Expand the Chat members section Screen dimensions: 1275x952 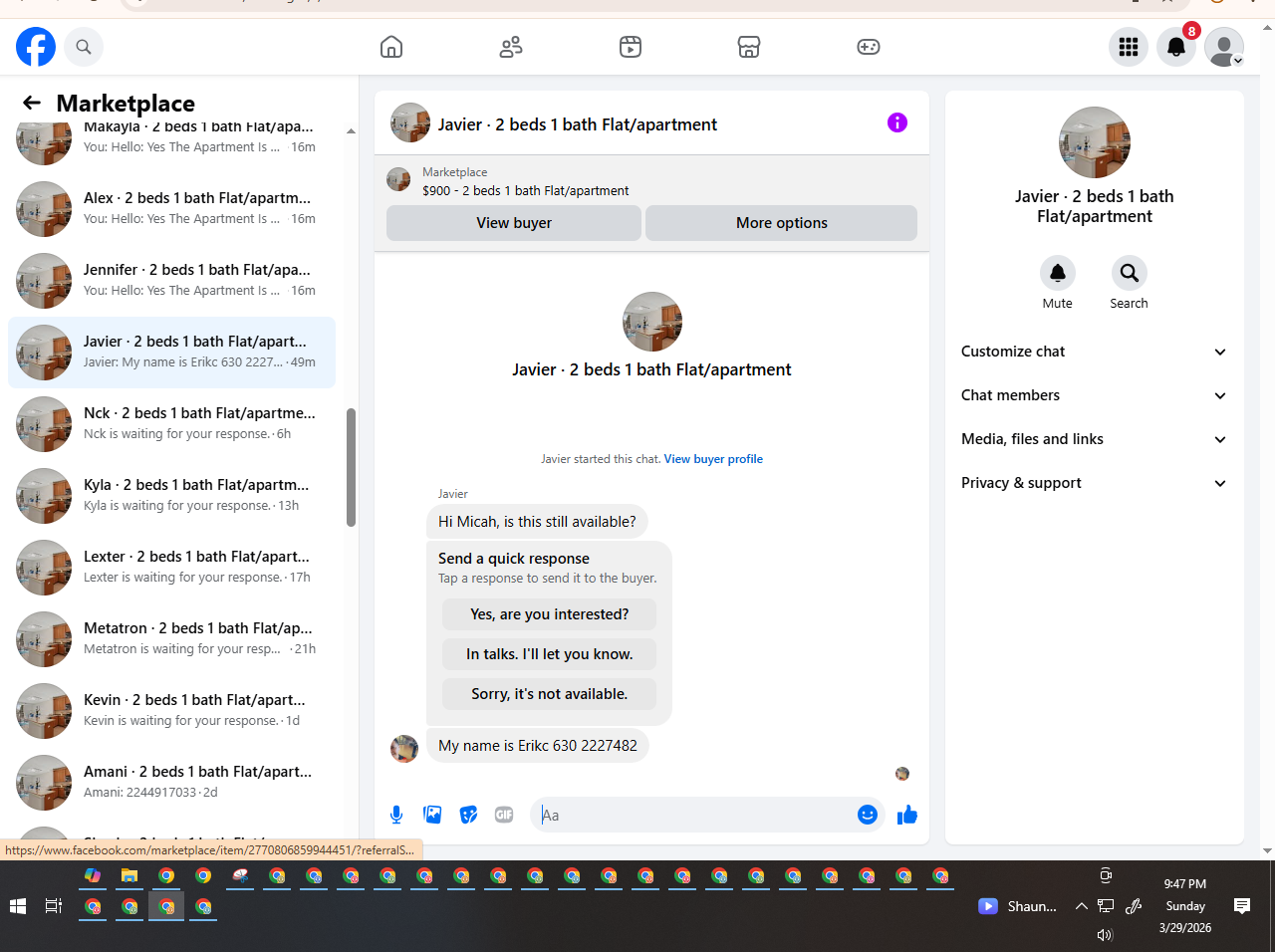1095,395
